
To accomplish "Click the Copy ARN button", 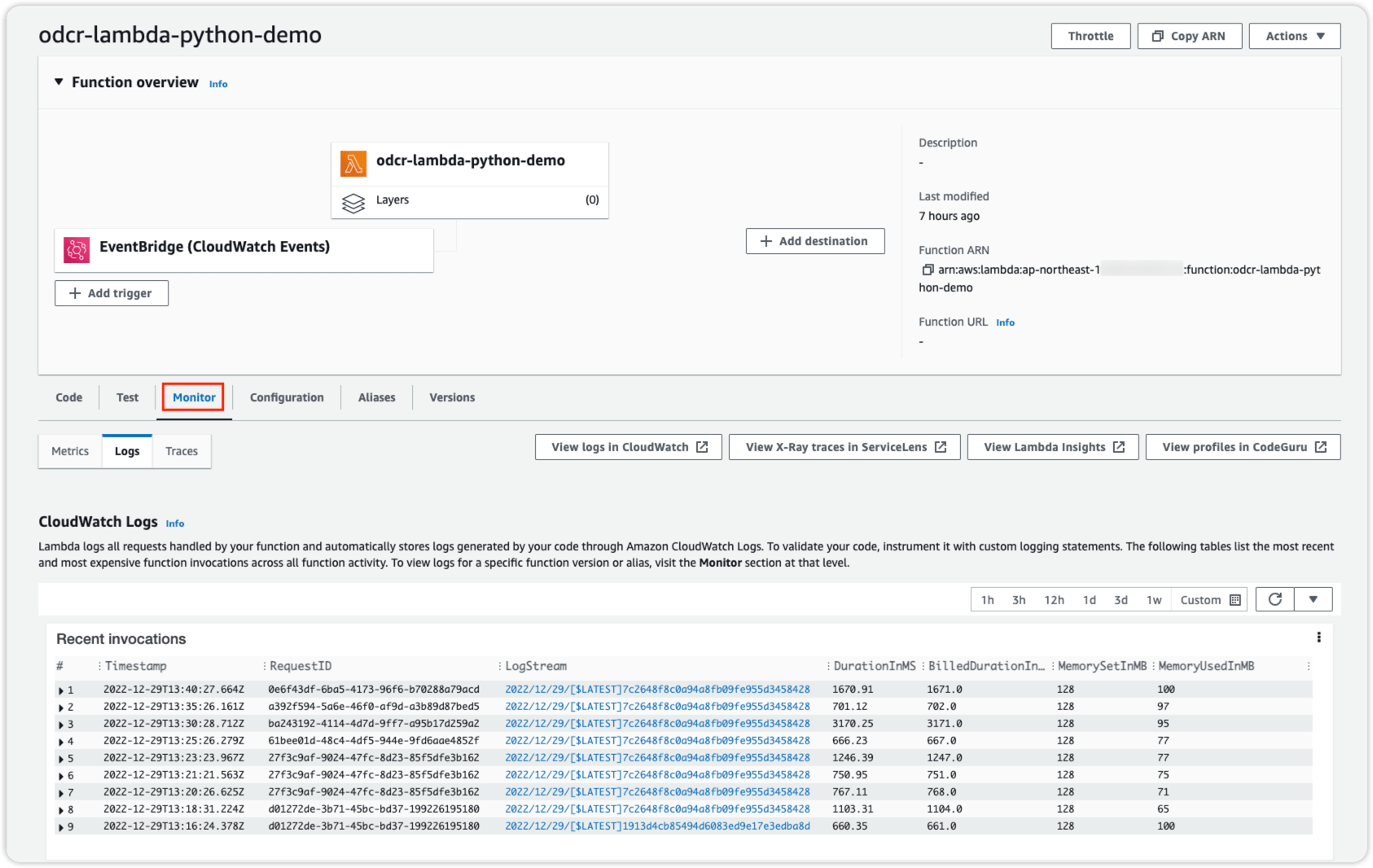I will (x=1190, y=36).
